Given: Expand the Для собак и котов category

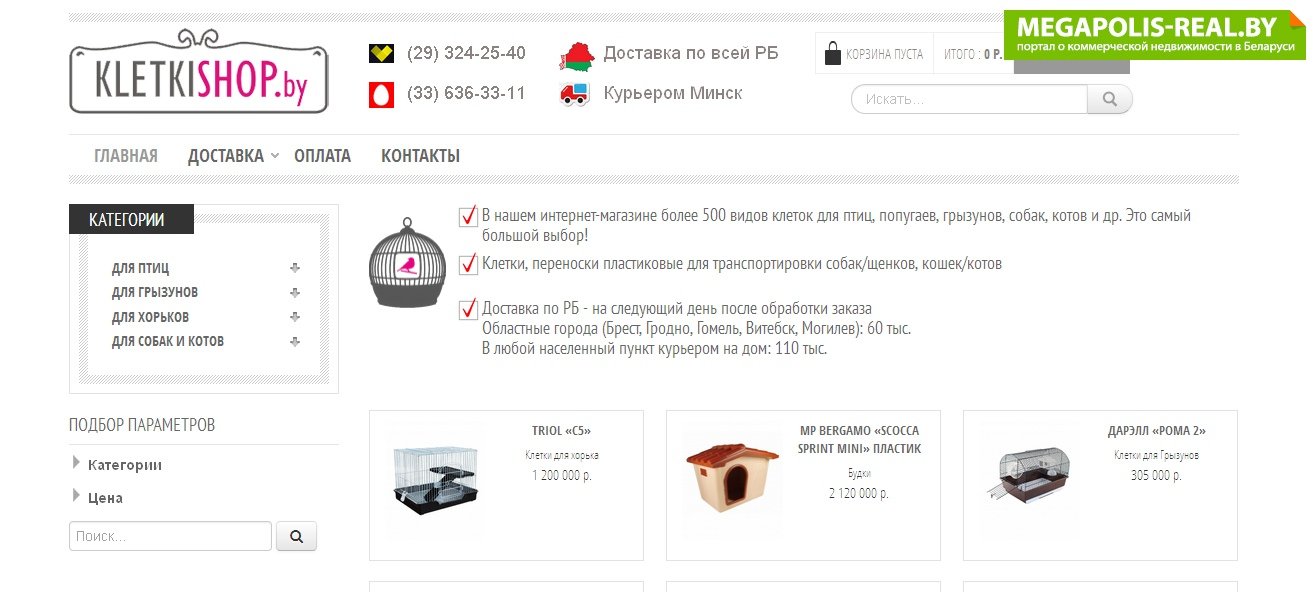Looking at the screenshot, I should point(294,341).
